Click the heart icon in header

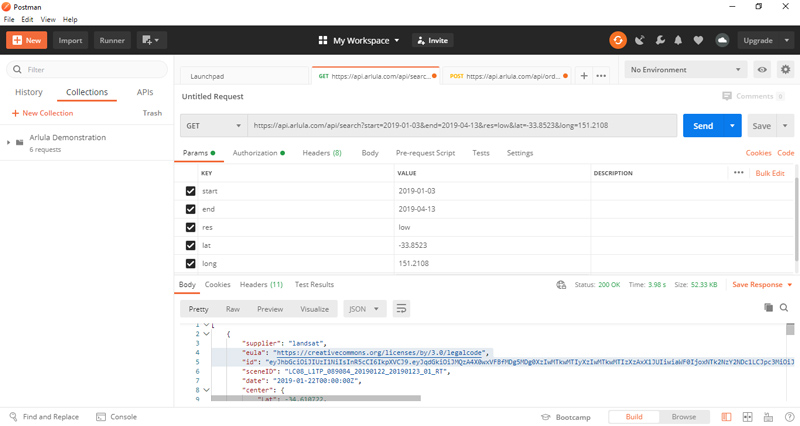coord(698,40)
